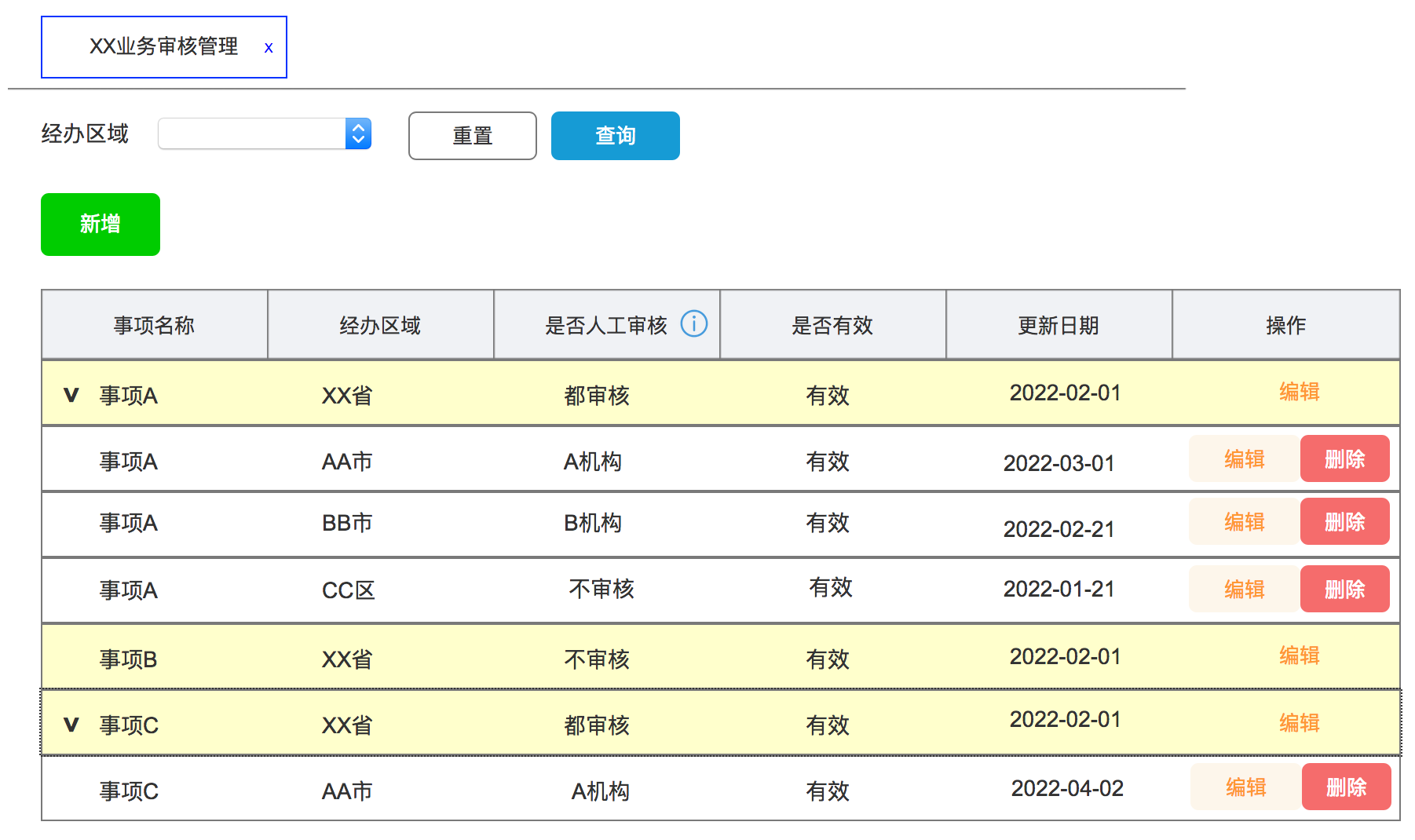Click A机构 in the 事项A AA市 row
1415x840 pixels.
(x=593, y=462)
